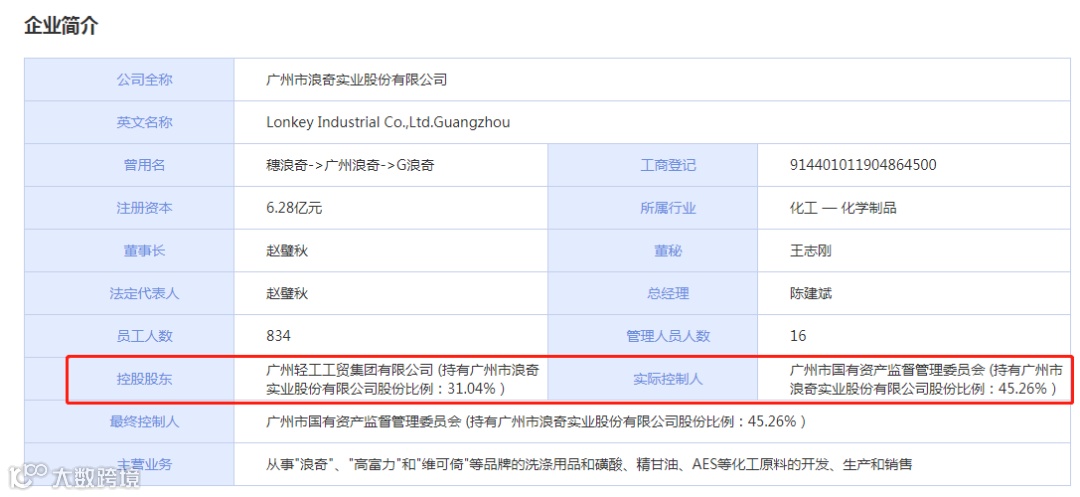Select the 控股股东 label cell
This screenshot has height=497, width=1080.
point(129,379)
